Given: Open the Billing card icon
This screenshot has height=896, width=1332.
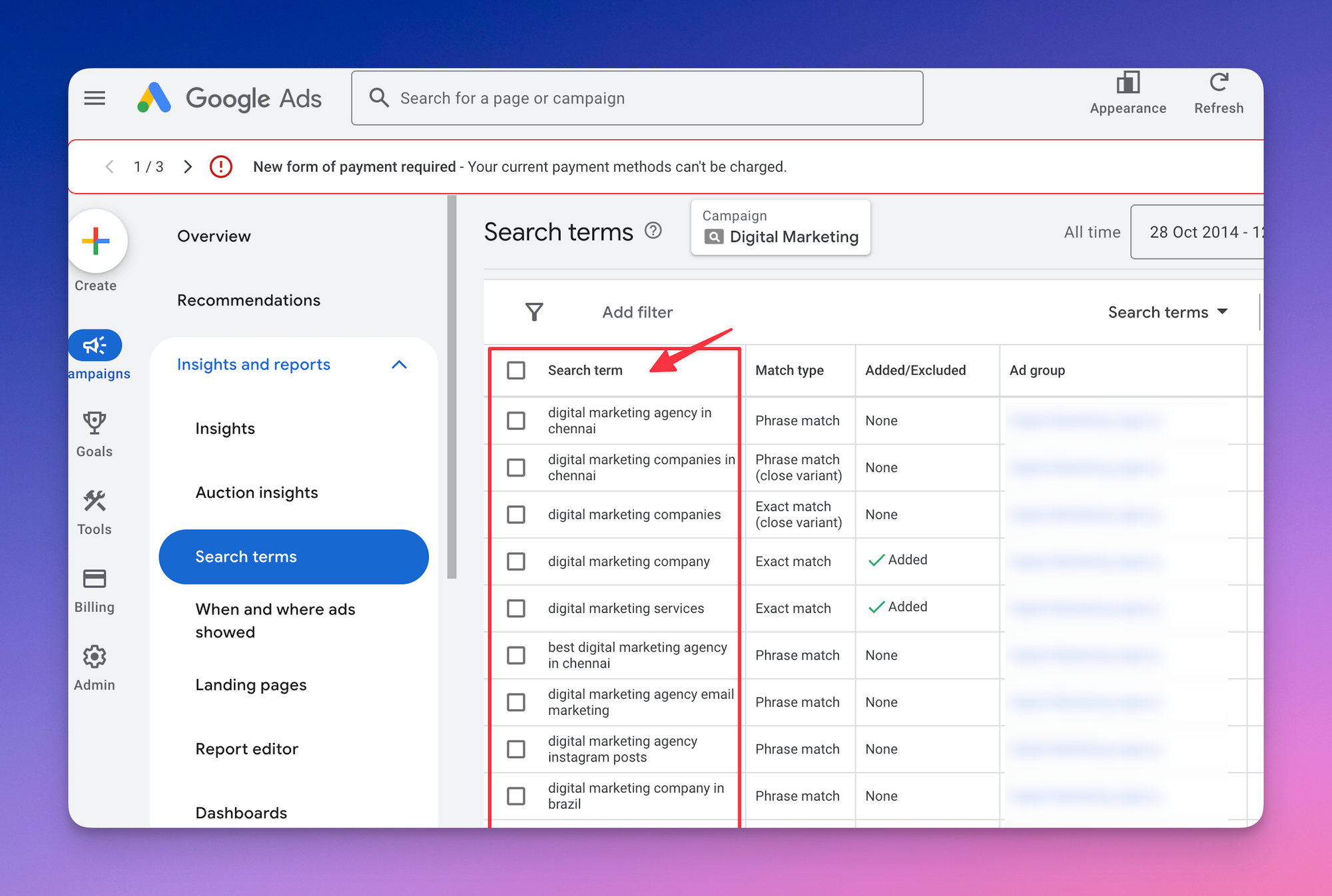Looking at the screenshot, I should 95,578.
